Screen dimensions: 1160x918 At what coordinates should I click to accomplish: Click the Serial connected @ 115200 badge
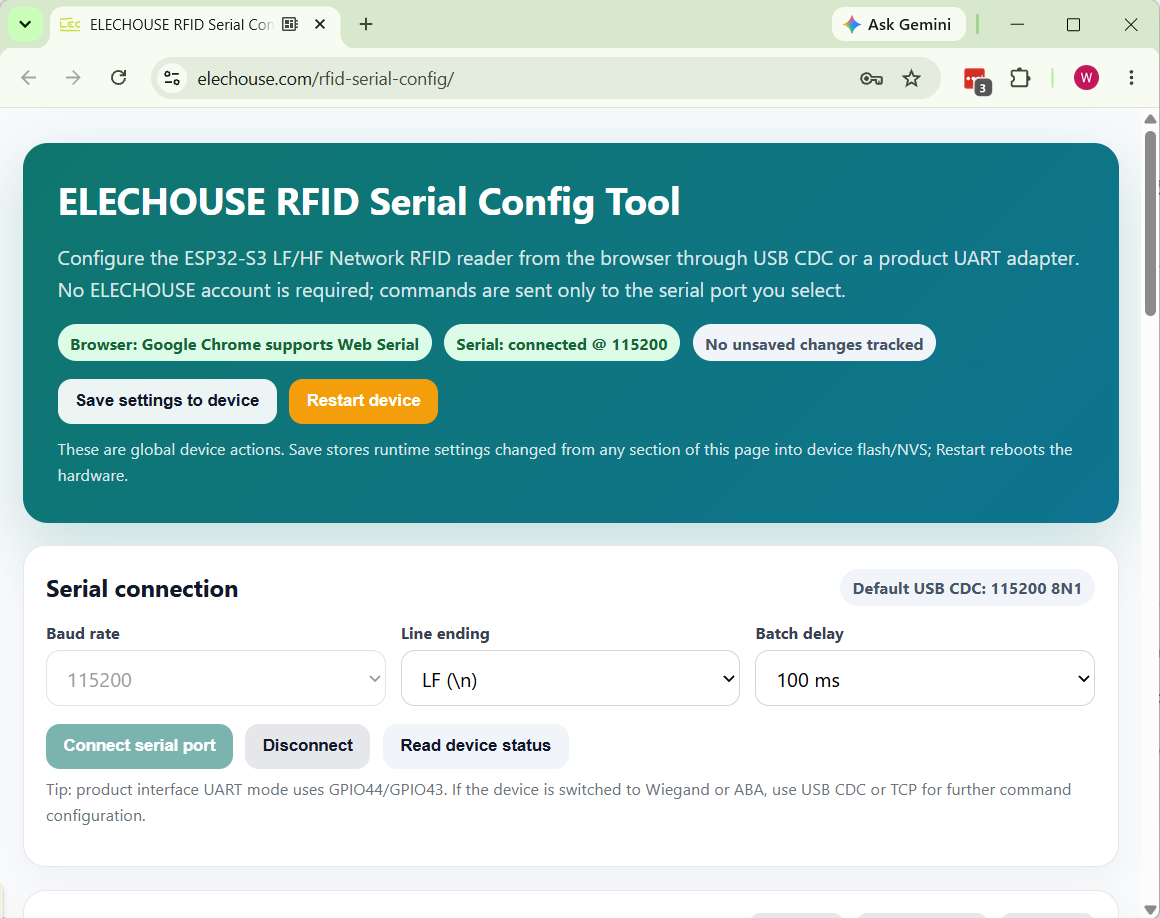(562, 343)
